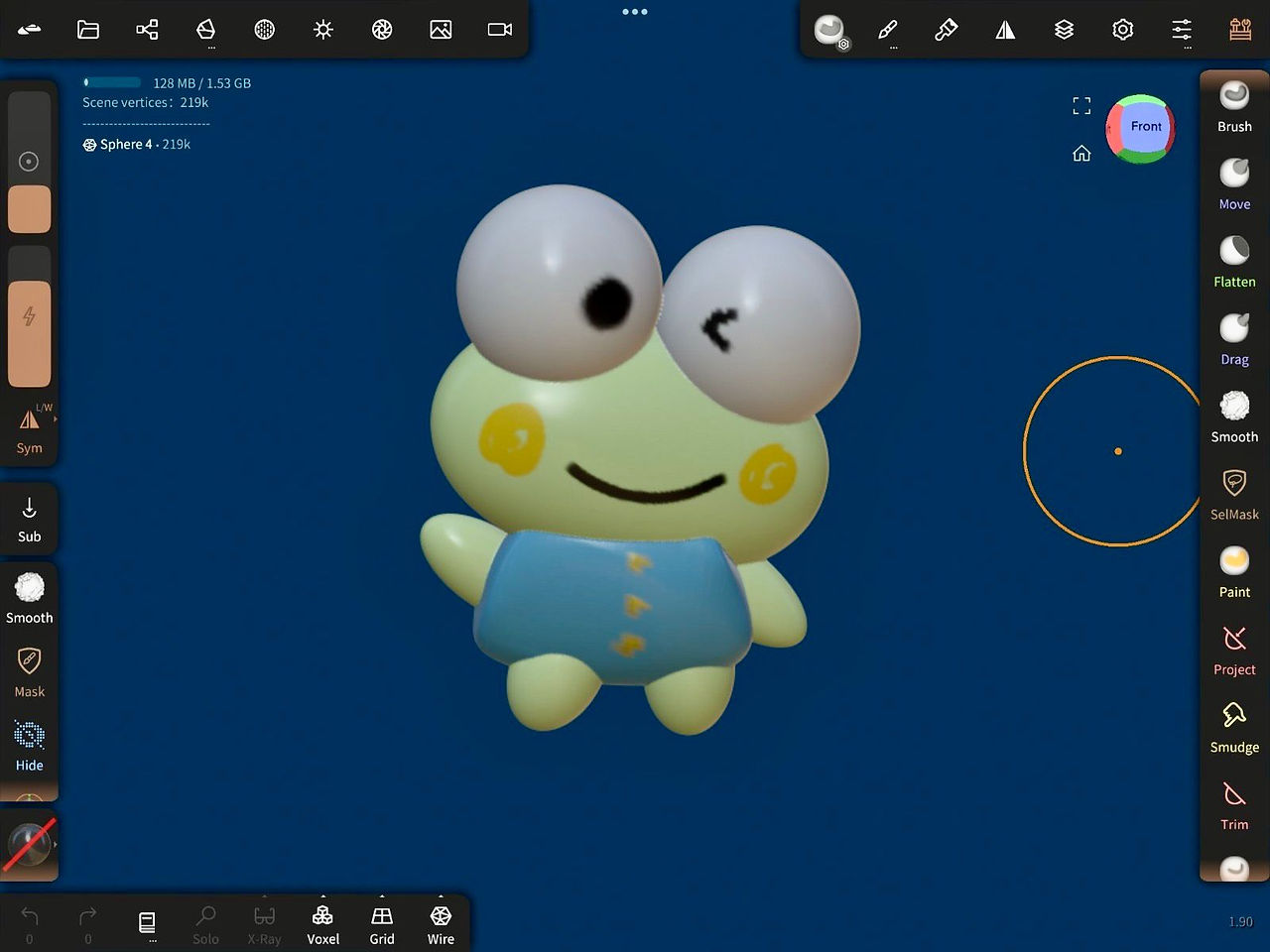Open the Lighting sun menu
This screenshot has height=952, width=1270.
323,30
